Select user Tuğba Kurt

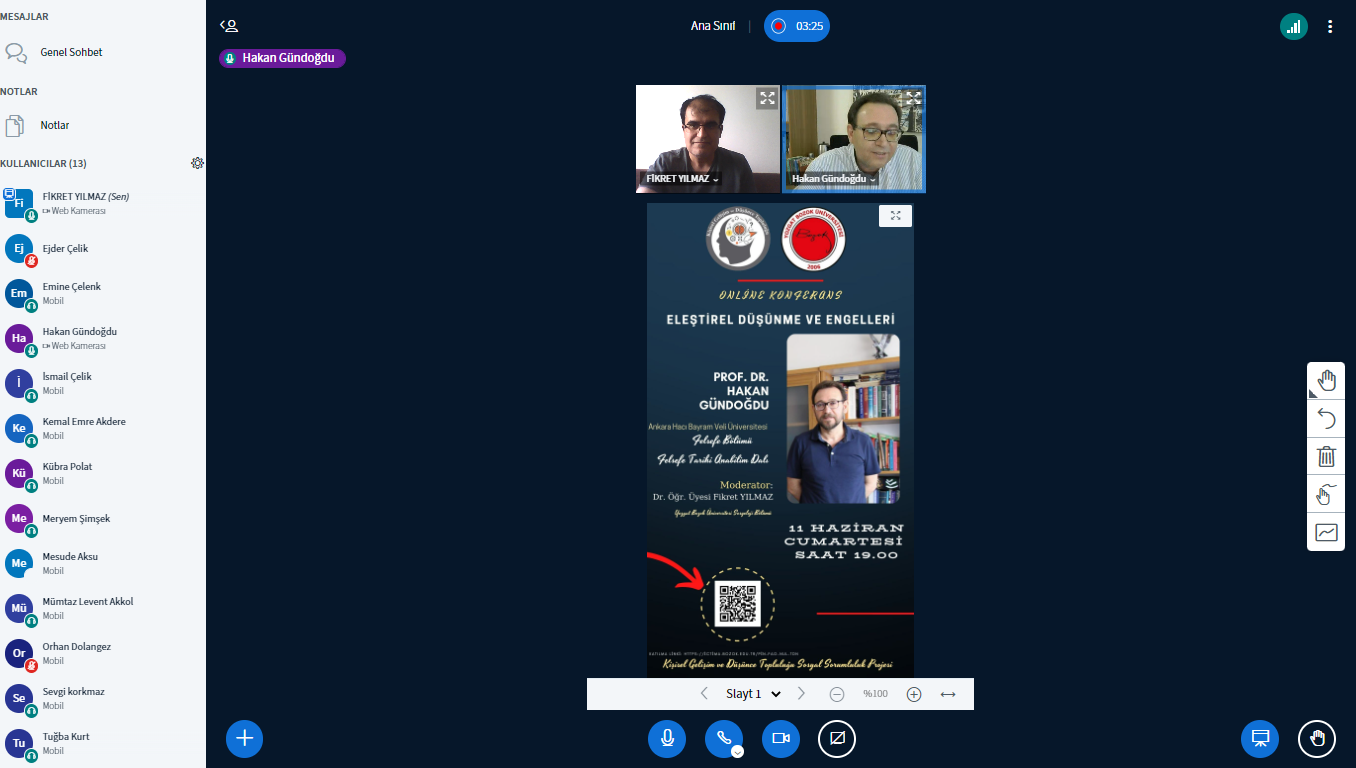tap(103, 743)
